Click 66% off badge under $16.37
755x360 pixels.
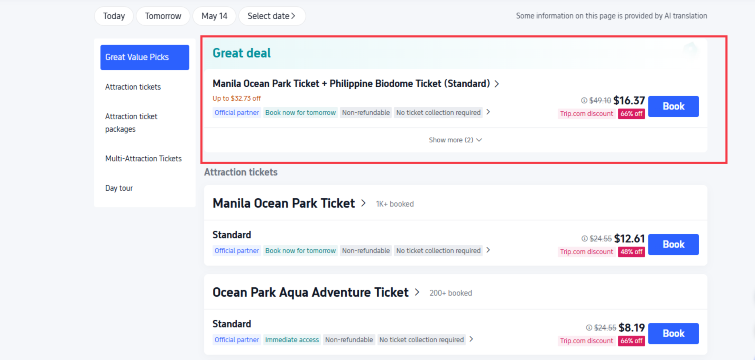tap(631, 114)
